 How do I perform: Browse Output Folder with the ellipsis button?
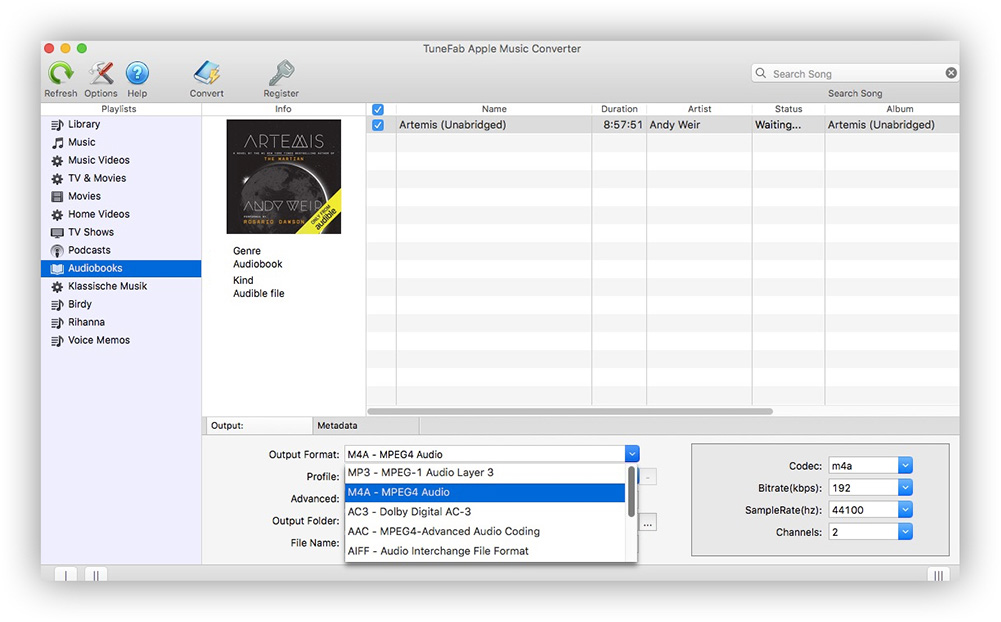(647, 522)
